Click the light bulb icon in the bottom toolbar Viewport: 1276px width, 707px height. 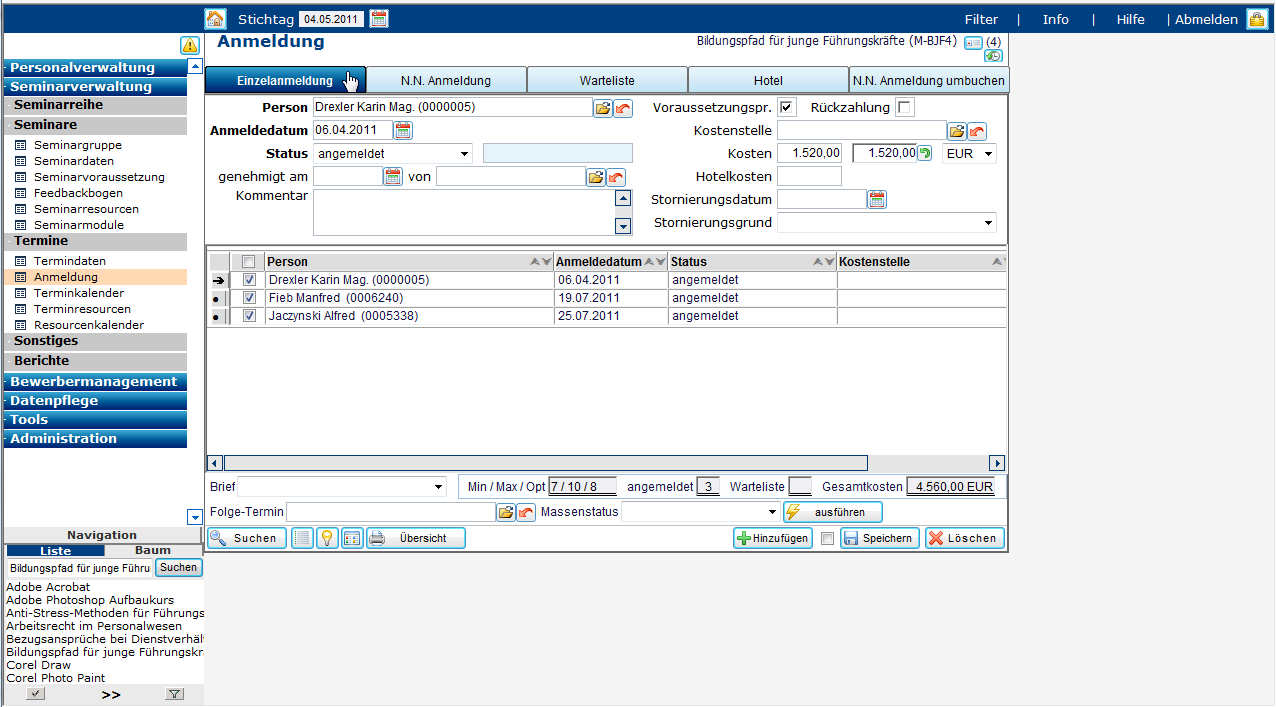(327, 538)
